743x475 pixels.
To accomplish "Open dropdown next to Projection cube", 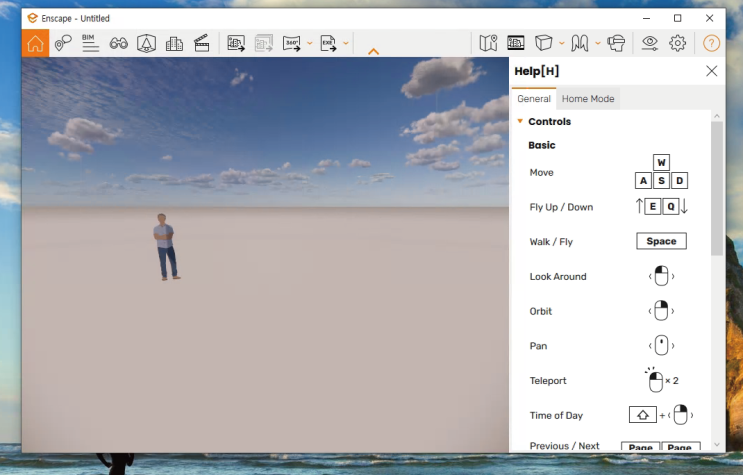I will tap(562, 43).
